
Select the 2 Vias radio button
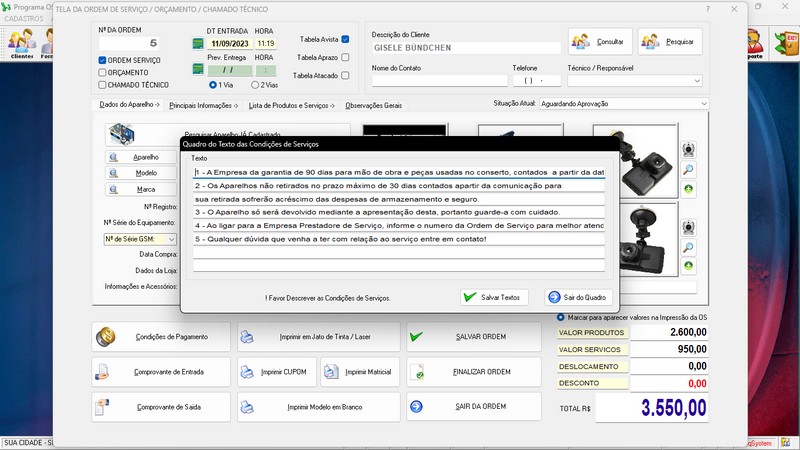255,85
